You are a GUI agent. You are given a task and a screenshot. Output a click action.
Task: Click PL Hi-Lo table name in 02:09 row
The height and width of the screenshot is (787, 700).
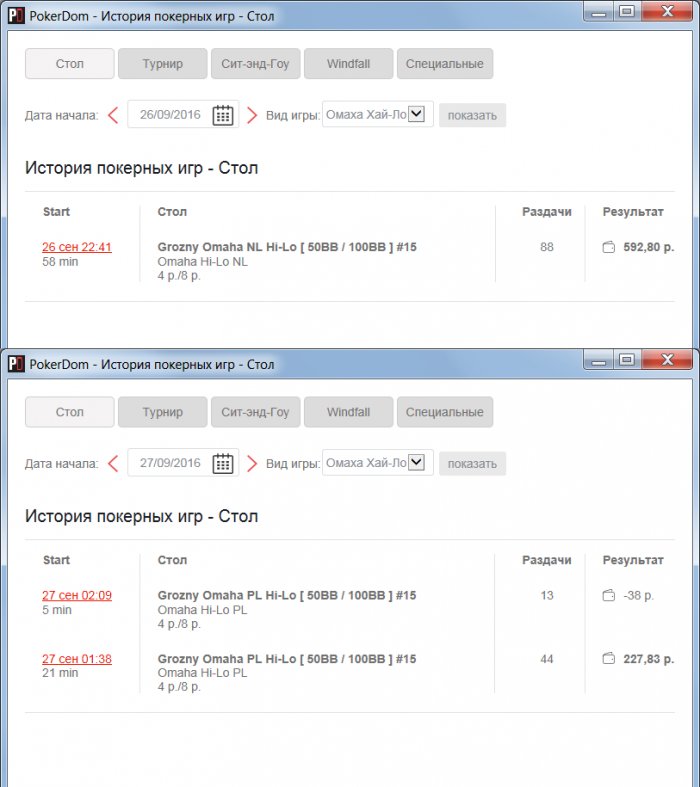287,595
